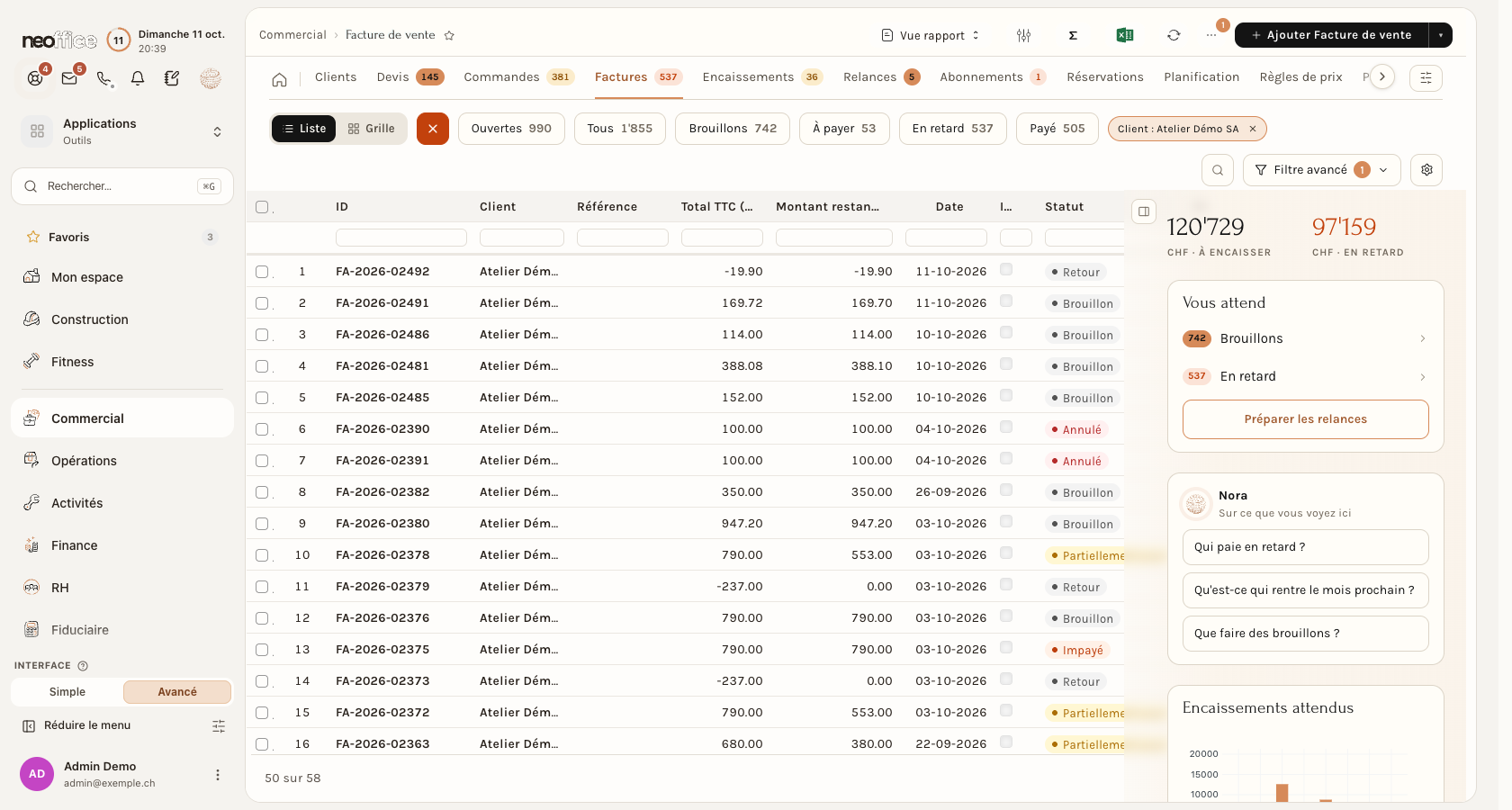The height and width of the screenshot is (810, 1512).
Task: Open the Relances tab
Action: 881,77
